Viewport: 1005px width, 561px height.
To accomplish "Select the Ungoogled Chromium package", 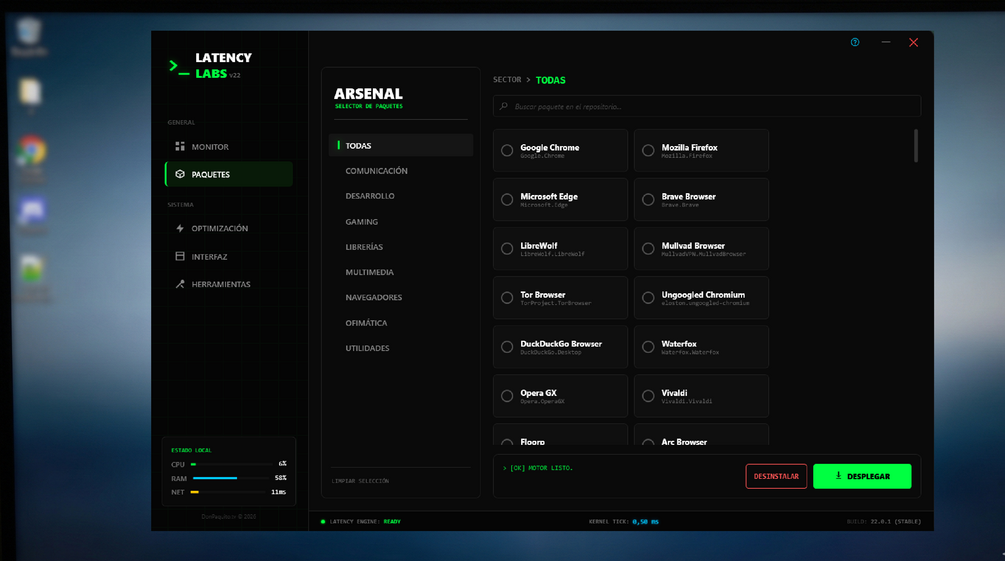I will (701, 297).
